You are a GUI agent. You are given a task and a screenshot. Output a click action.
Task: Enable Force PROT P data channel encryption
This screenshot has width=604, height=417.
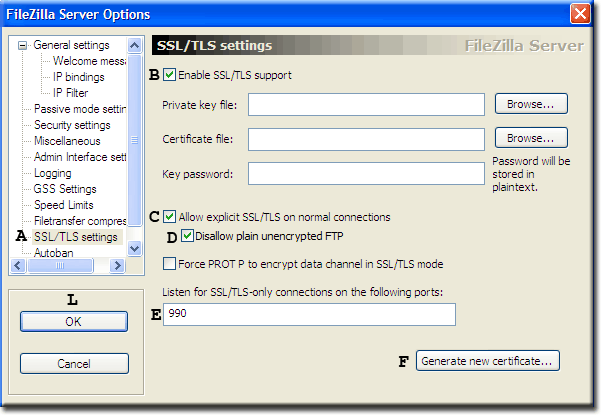[x=169, y=264]
